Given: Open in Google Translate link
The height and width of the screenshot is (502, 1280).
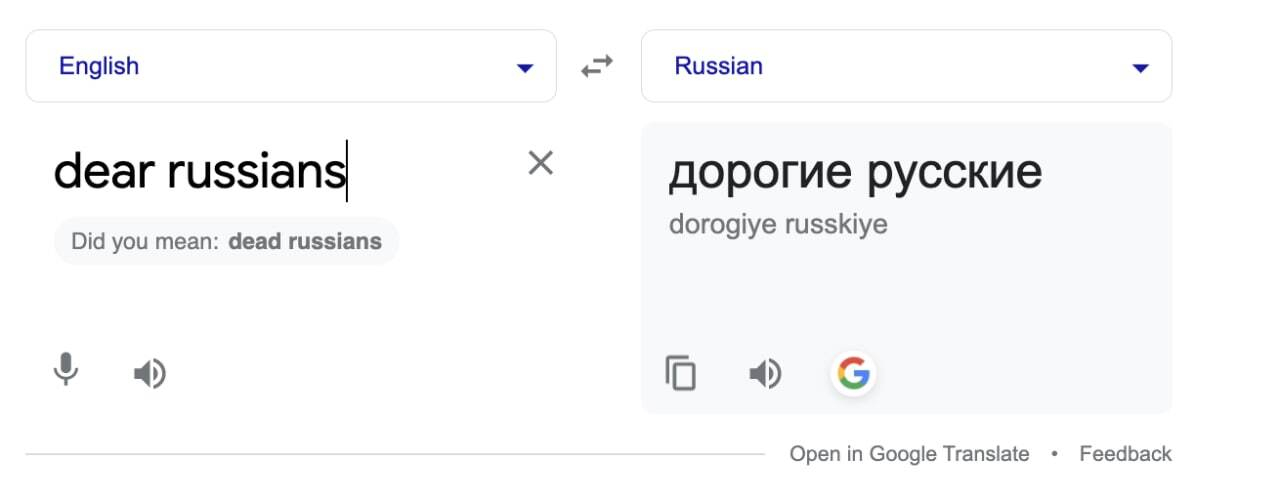Looking at the screenshot, I should [909, 454].
